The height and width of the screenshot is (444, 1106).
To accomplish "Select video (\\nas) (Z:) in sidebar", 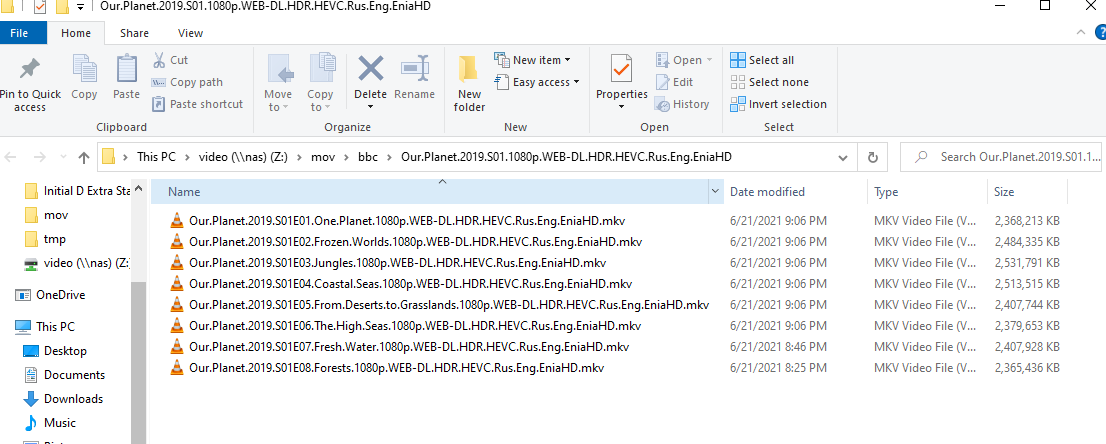I will 78,263.
